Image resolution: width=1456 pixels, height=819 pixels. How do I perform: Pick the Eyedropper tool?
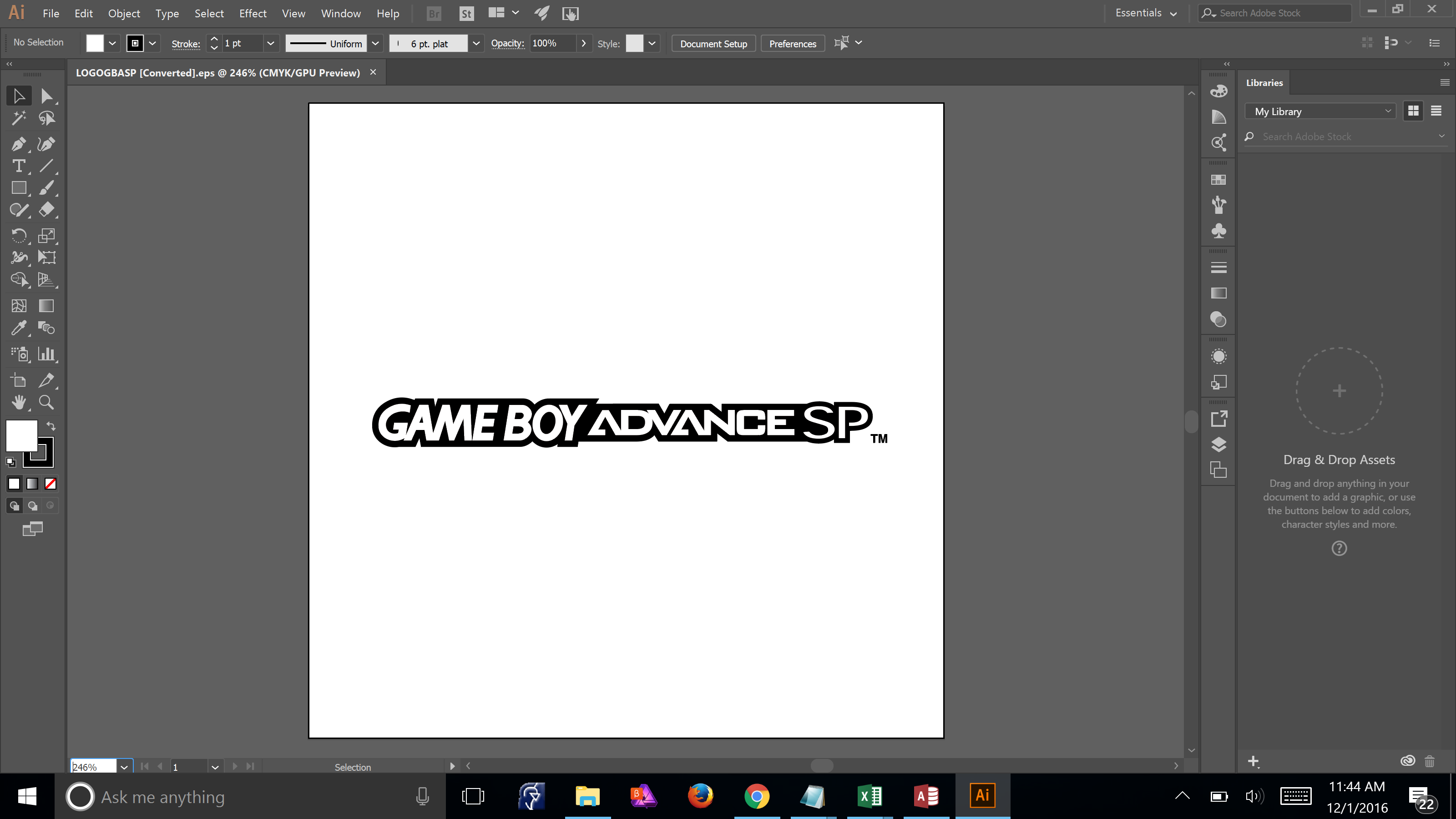19,328
